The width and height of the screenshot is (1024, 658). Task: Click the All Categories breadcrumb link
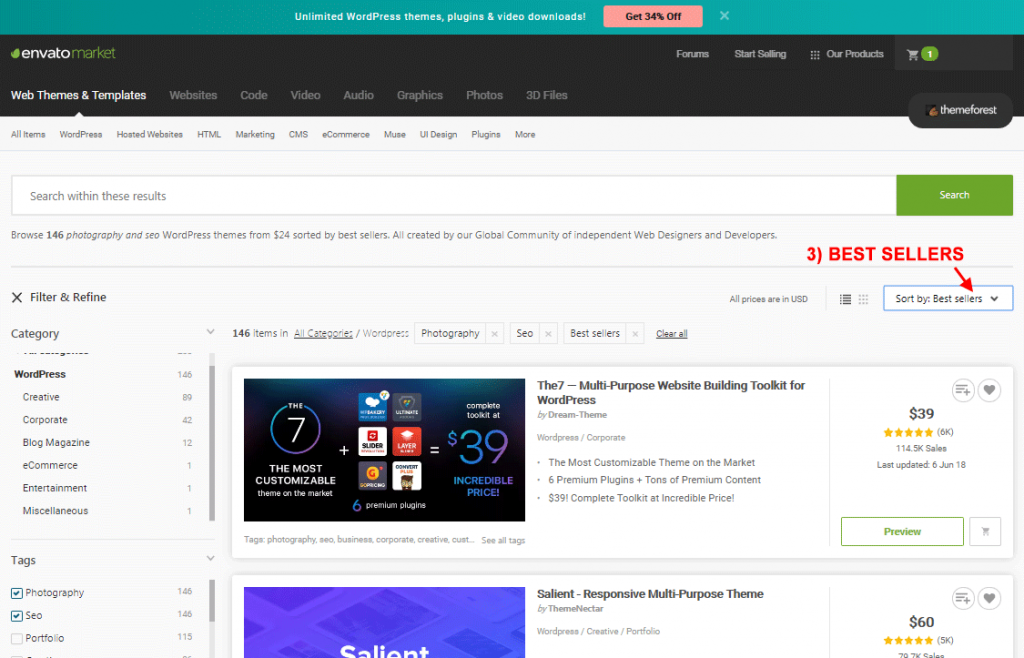pyautogui.click(x=323, y=334)
